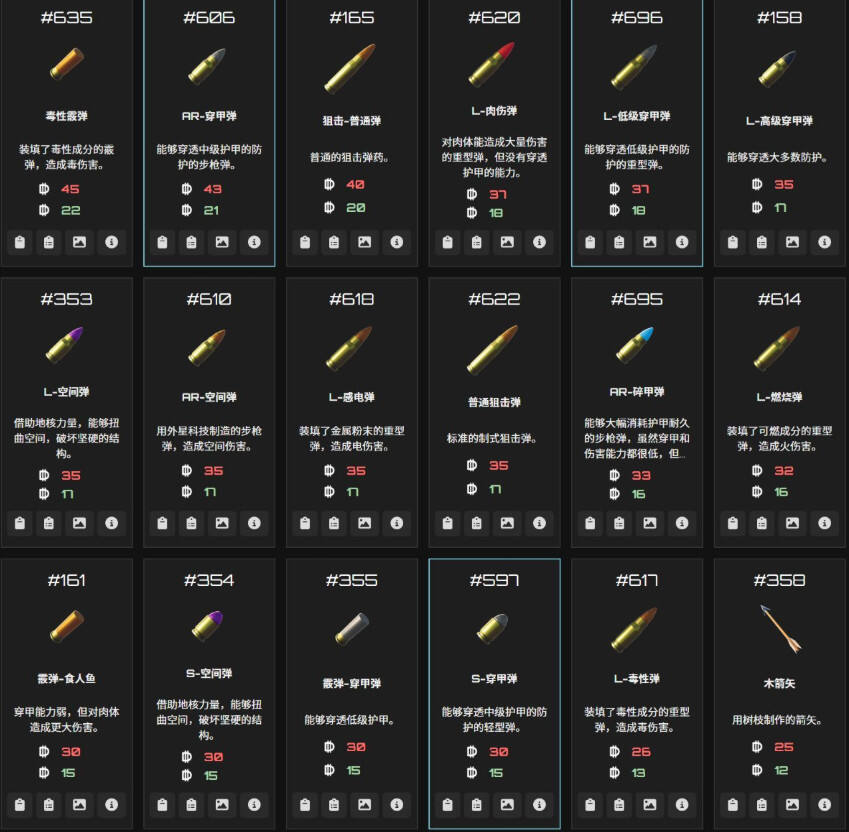Image resolution: width=849 pixels, height=832 pixels.
Task: Click image icon for 霰弹-食人鱼 #161
Action: click(80, 804)
